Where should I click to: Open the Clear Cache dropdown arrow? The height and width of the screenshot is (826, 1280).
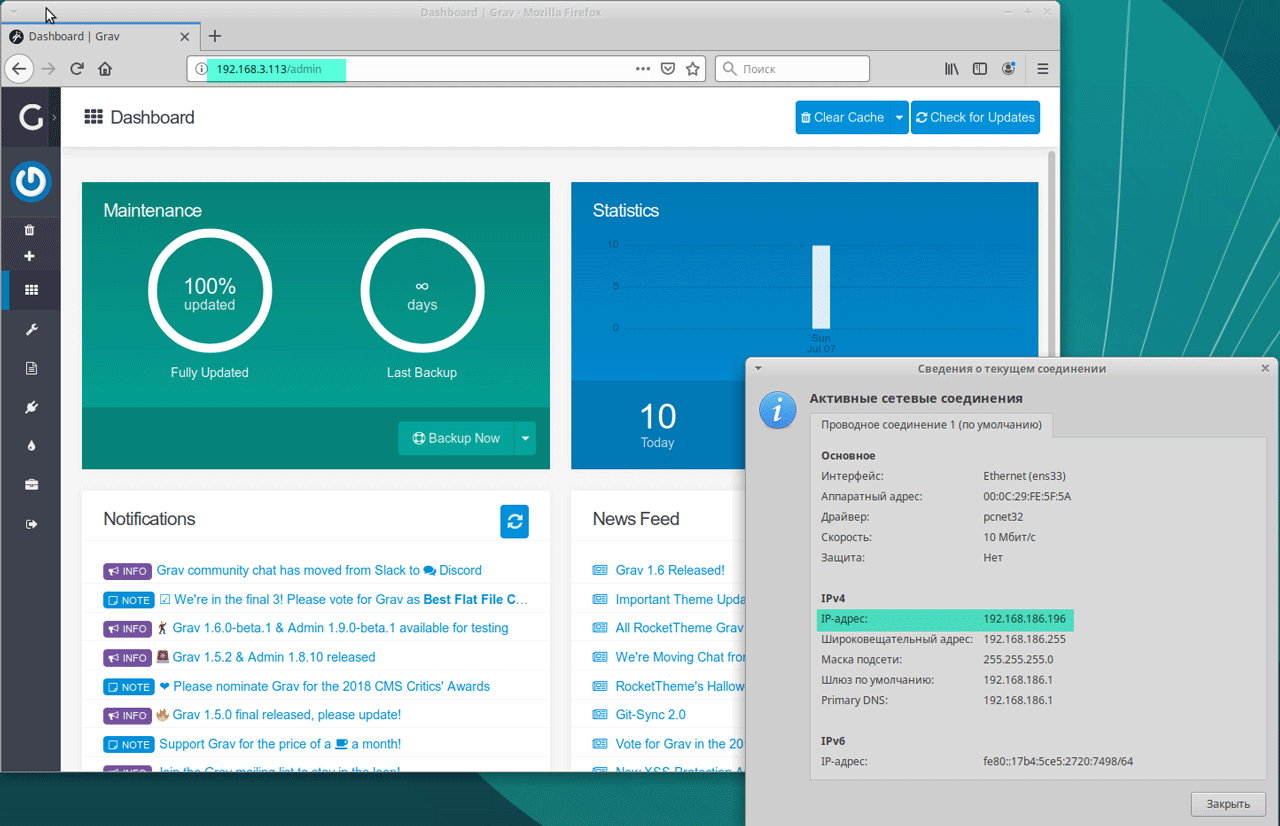pyautogui.click(x=899, y=117)
